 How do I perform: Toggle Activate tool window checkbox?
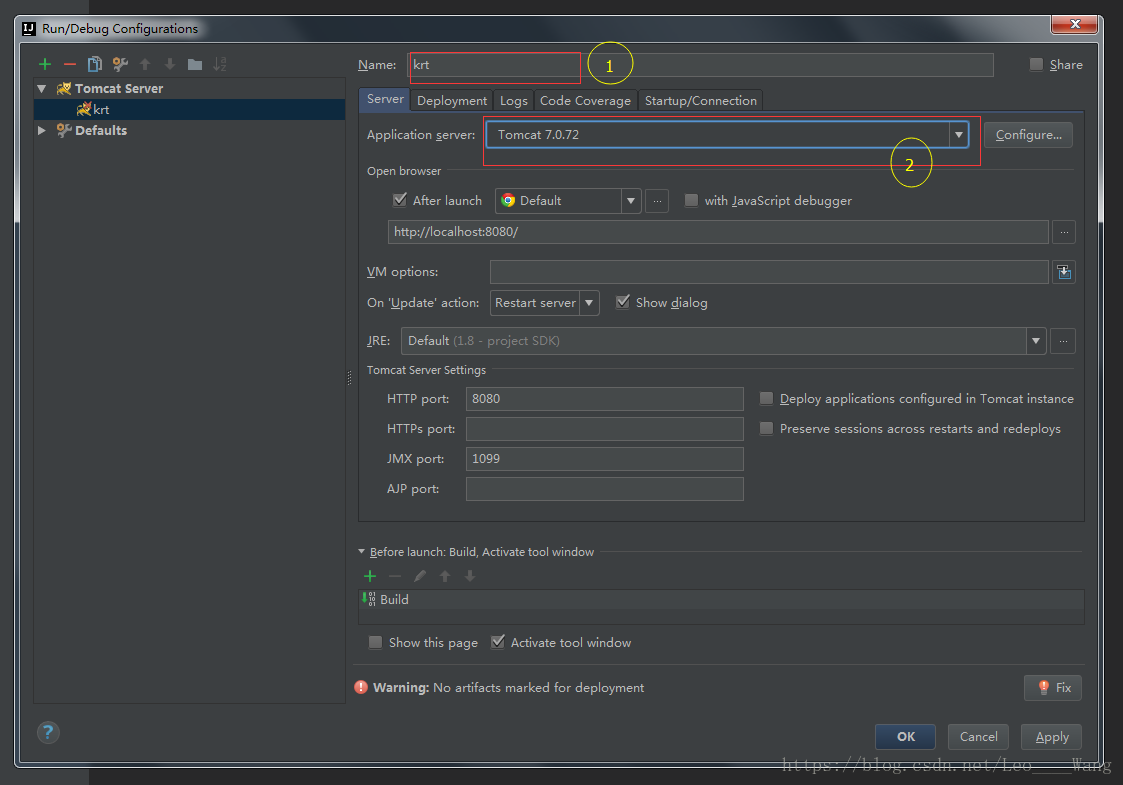(498, 642)
